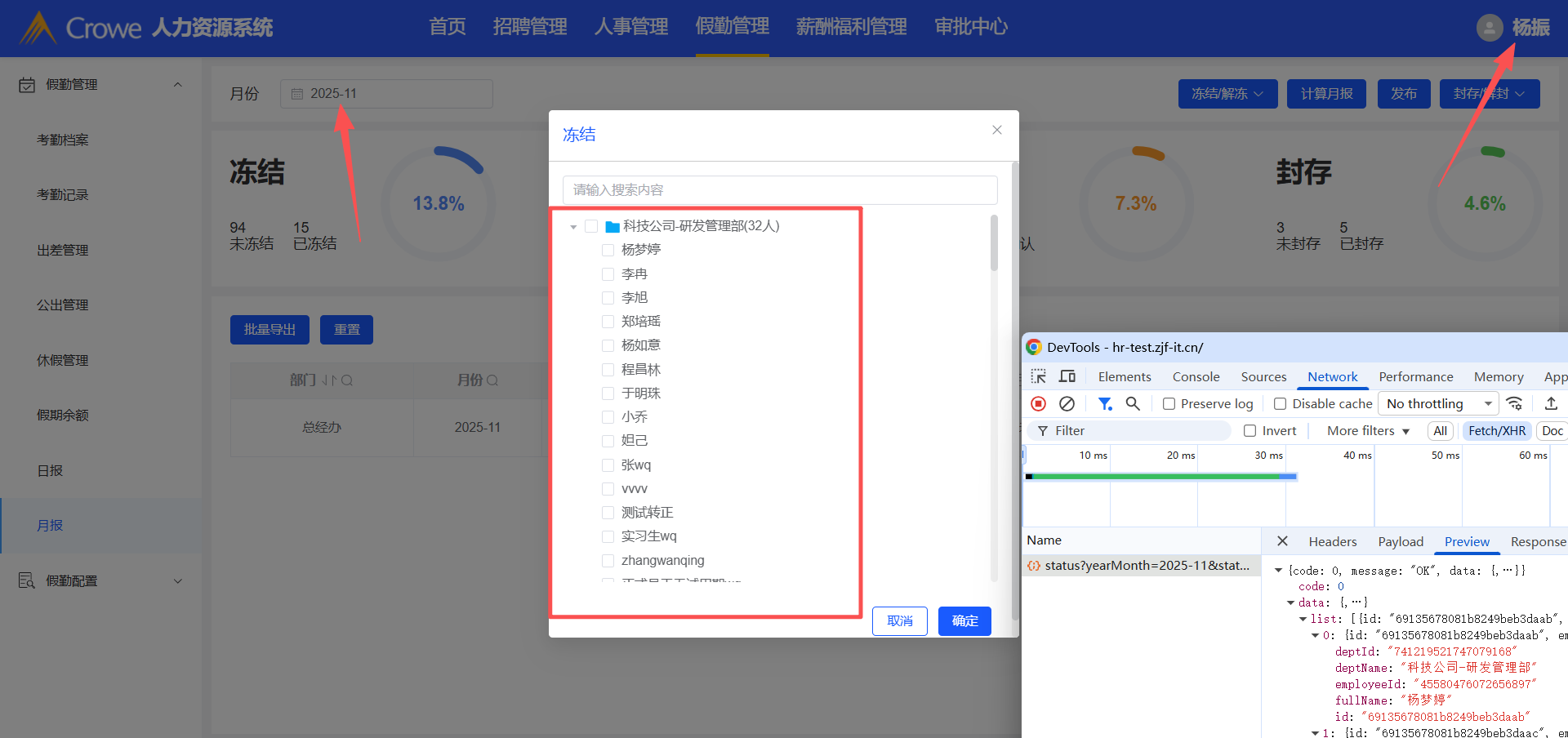The height and width of the screenshot is (738, 1568).
Task: Expand the 冻结/解冻 dropdown button
Action: tap(1227, 94)
